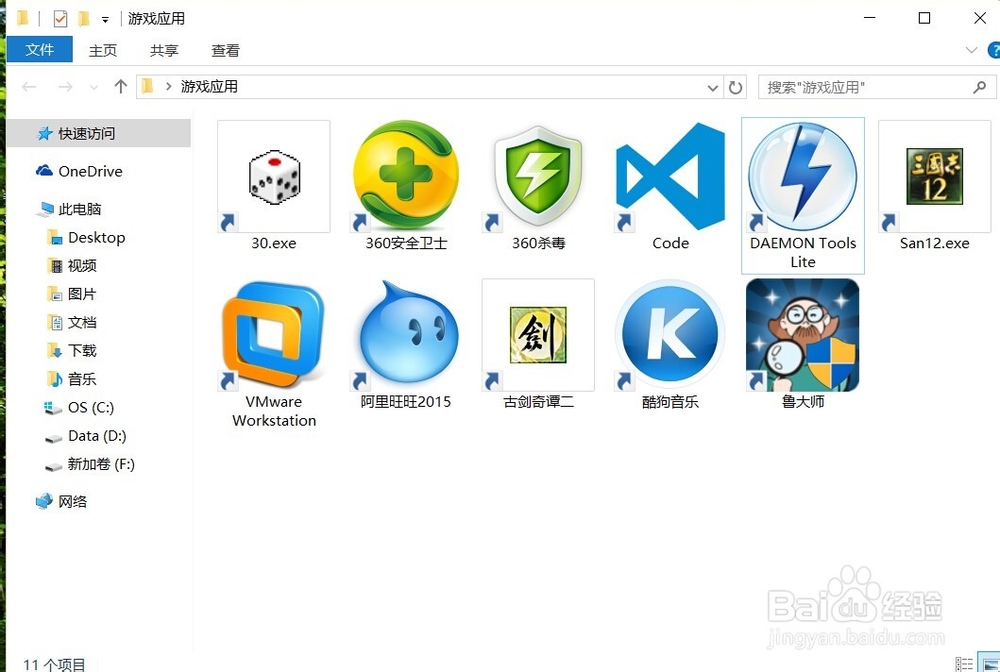
Task: Select the San12.exe game icon
Action: [934, 177]
